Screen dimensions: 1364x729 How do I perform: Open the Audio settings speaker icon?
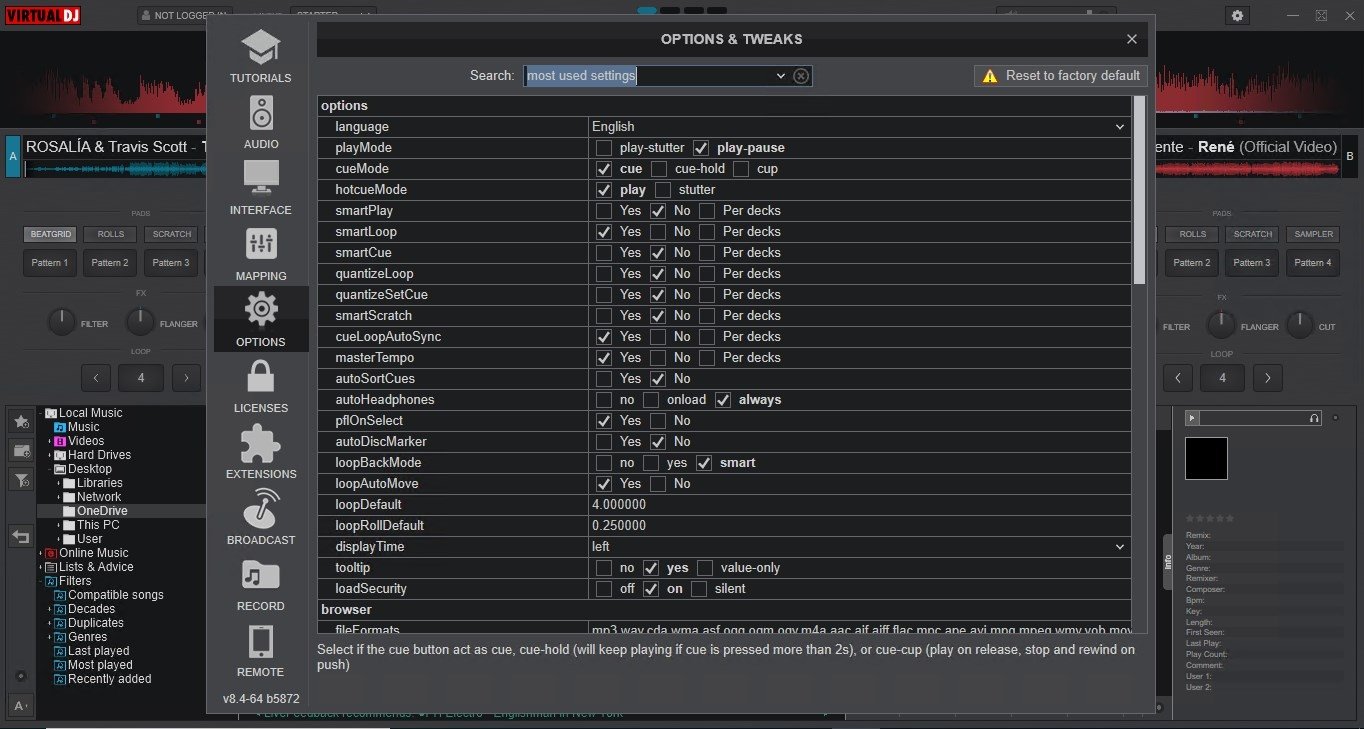(261, 114)
